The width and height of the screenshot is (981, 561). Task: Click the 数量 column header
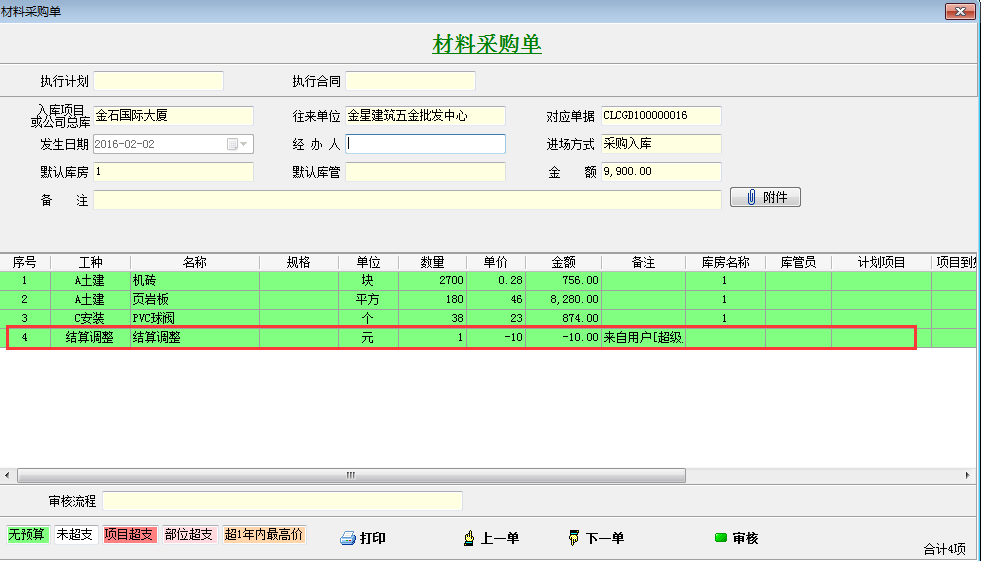pos(432,262)
